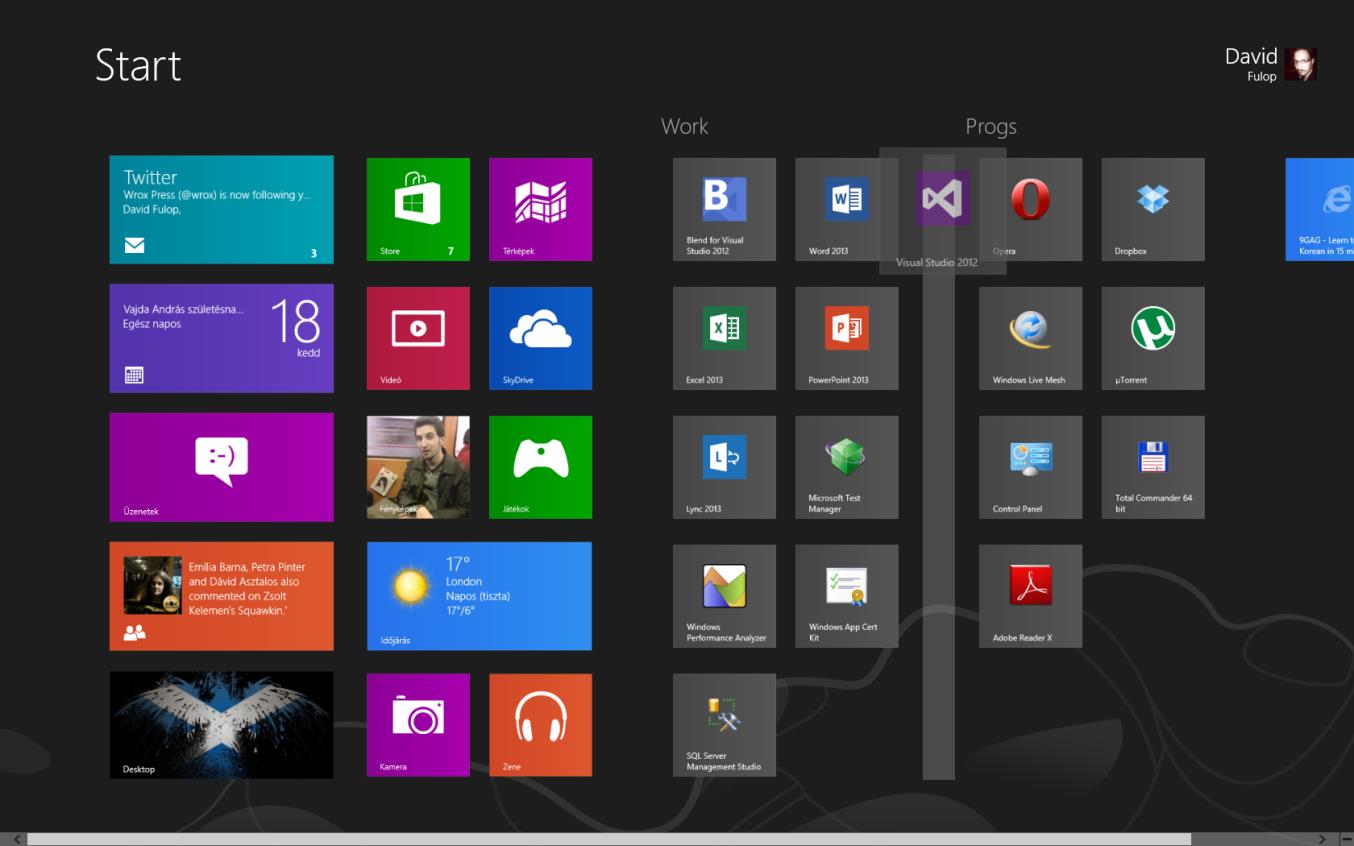Click the semantic zoom minus button
The width and height of the screenshot is (1354, 846).
[x=1345, y=839]
